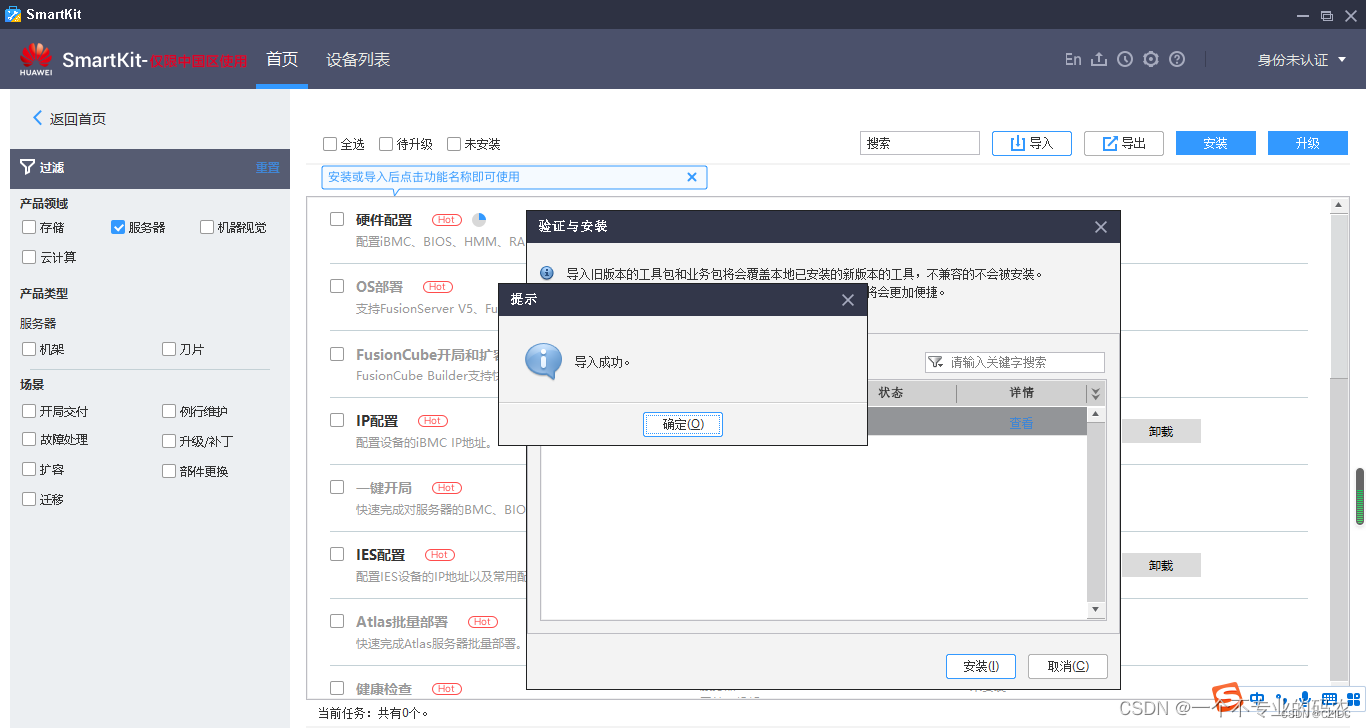Click the upload icon in header
This screenshot has width=1366, height=728.
coord(1099,60)
